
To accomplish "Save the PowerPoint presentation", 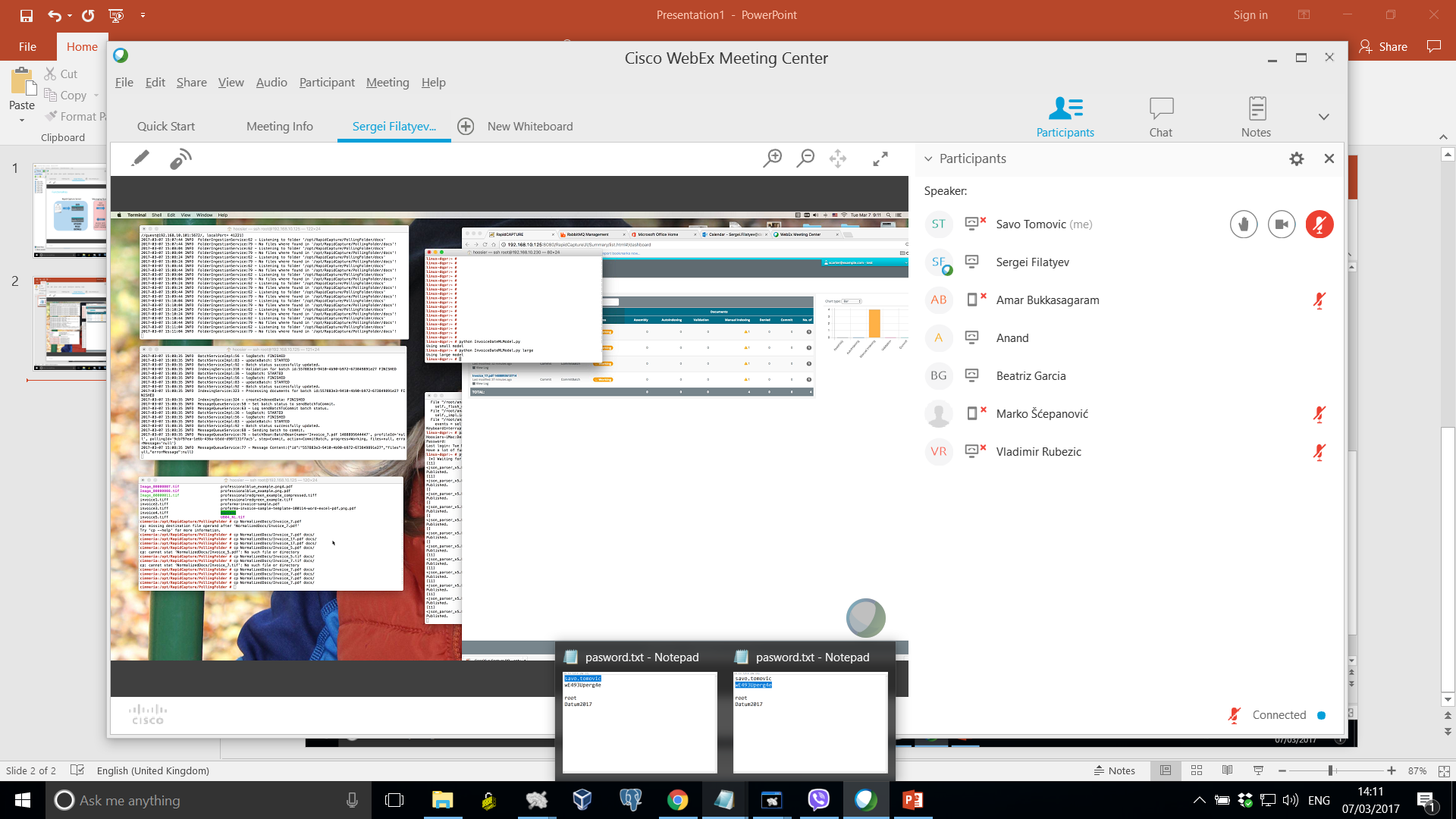I will coord(26,15).
